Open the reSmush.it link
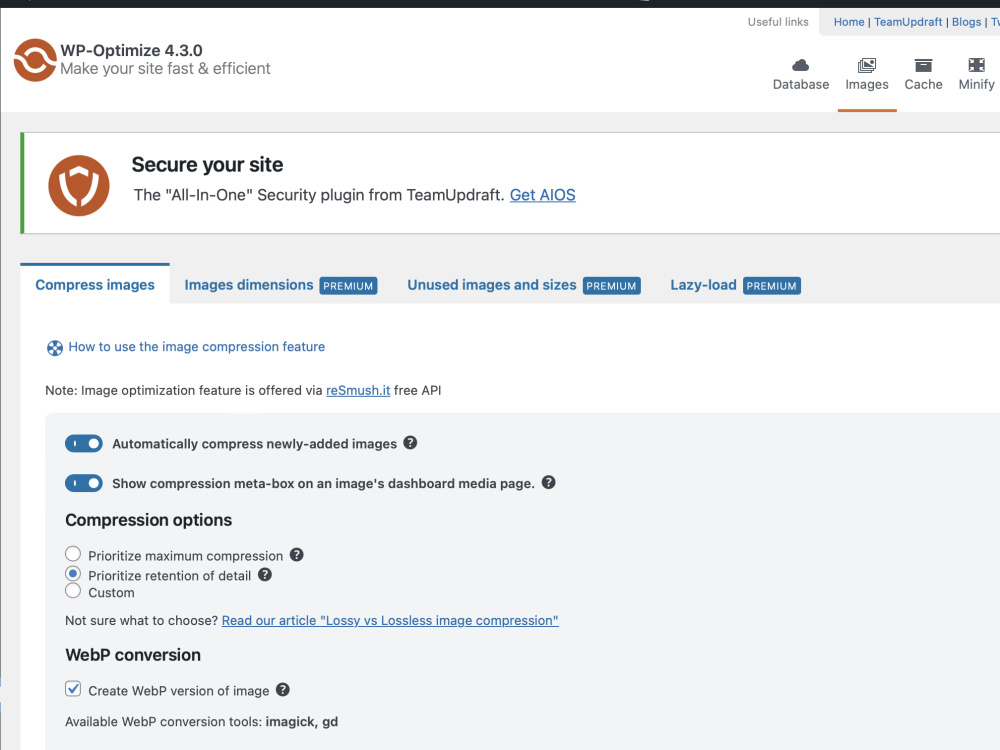This screenshot has width=1000, height=750. (358, 390)
